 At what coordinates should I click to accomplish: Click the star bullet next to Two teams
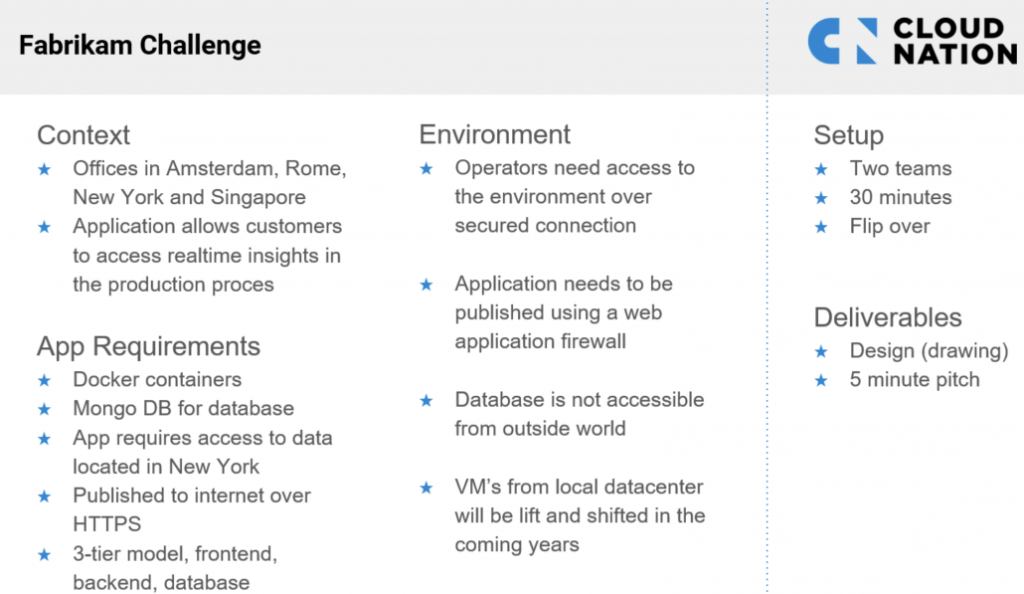tap(822, 169)
